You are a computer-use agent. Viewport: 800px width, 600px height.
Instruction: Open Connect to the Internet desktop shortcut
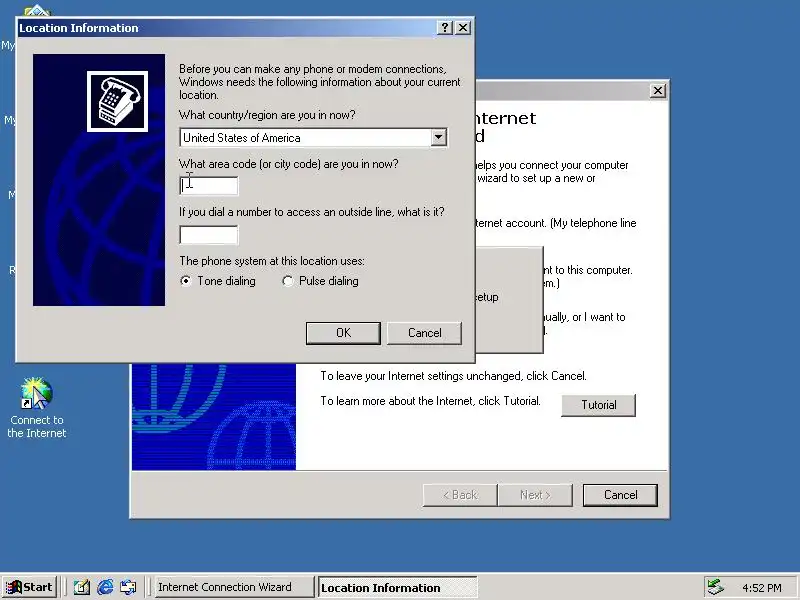tap(37, 408)
